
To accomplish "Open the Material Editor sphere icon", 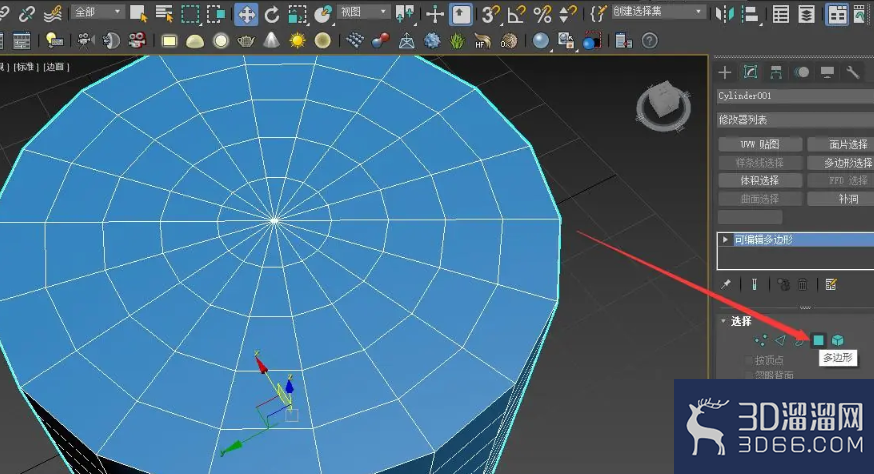I will point(540,40).
